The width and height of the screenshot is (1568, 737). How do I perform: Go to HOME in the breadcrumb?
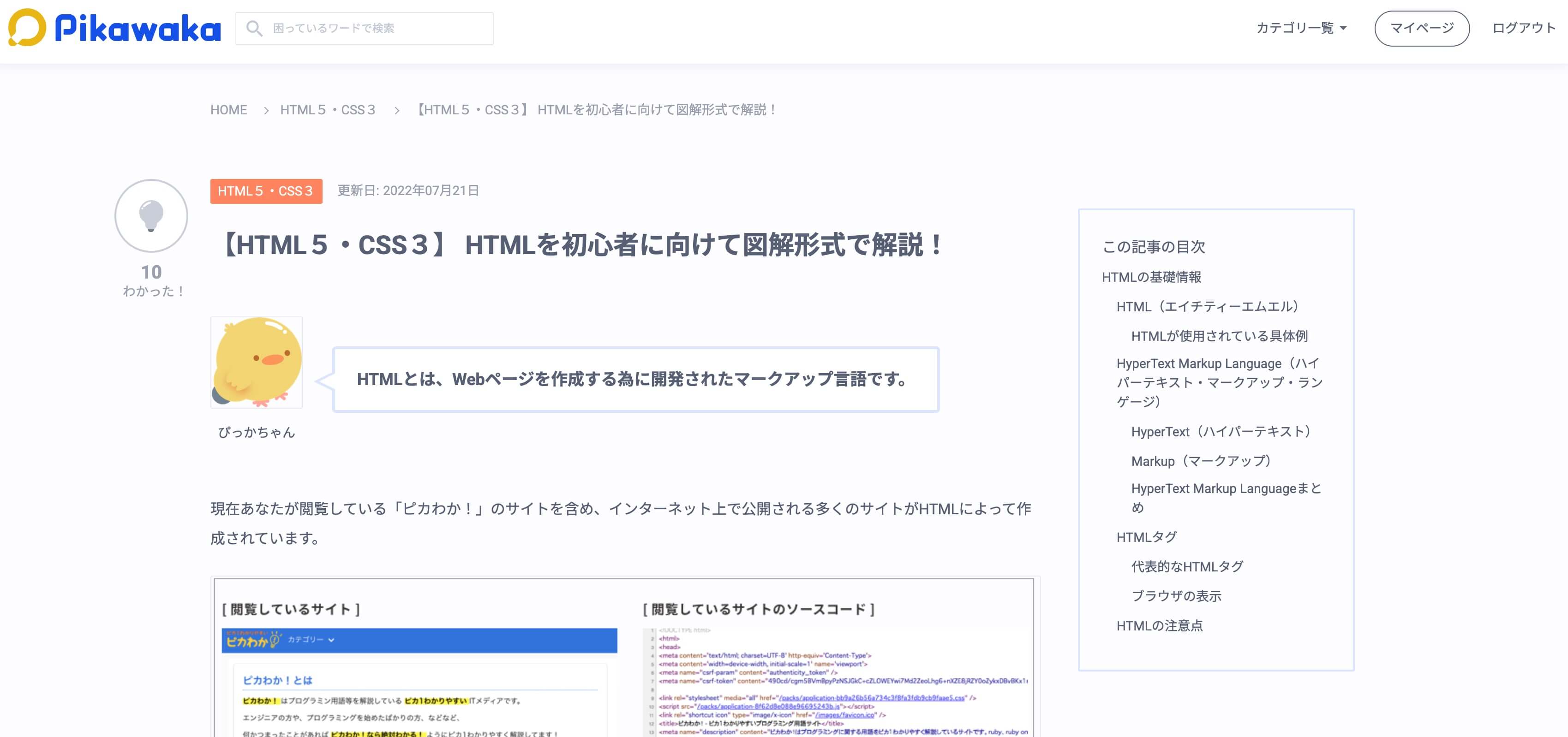tap(228, 110)
